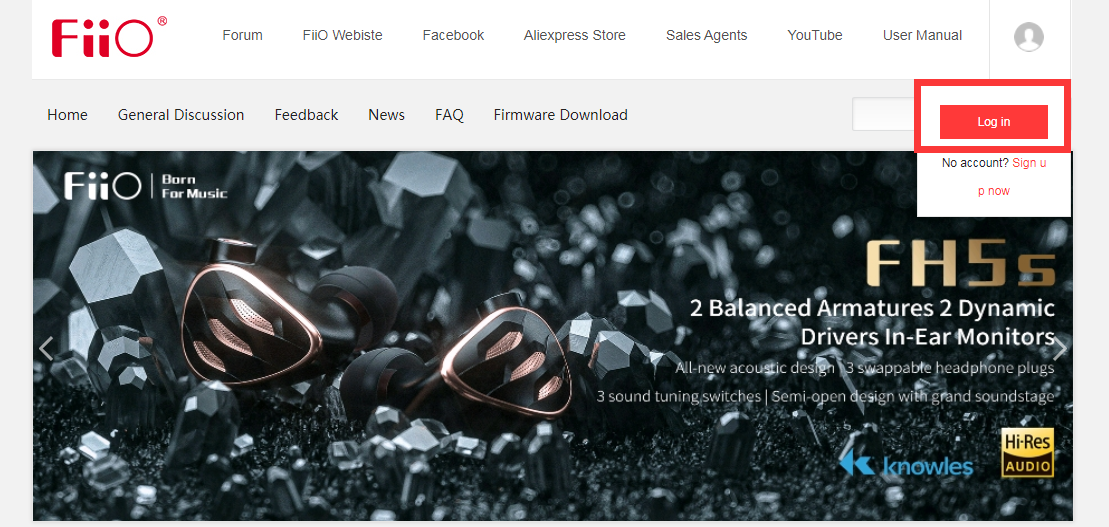Click the Sign up now link

click(x=1012, y=177)
